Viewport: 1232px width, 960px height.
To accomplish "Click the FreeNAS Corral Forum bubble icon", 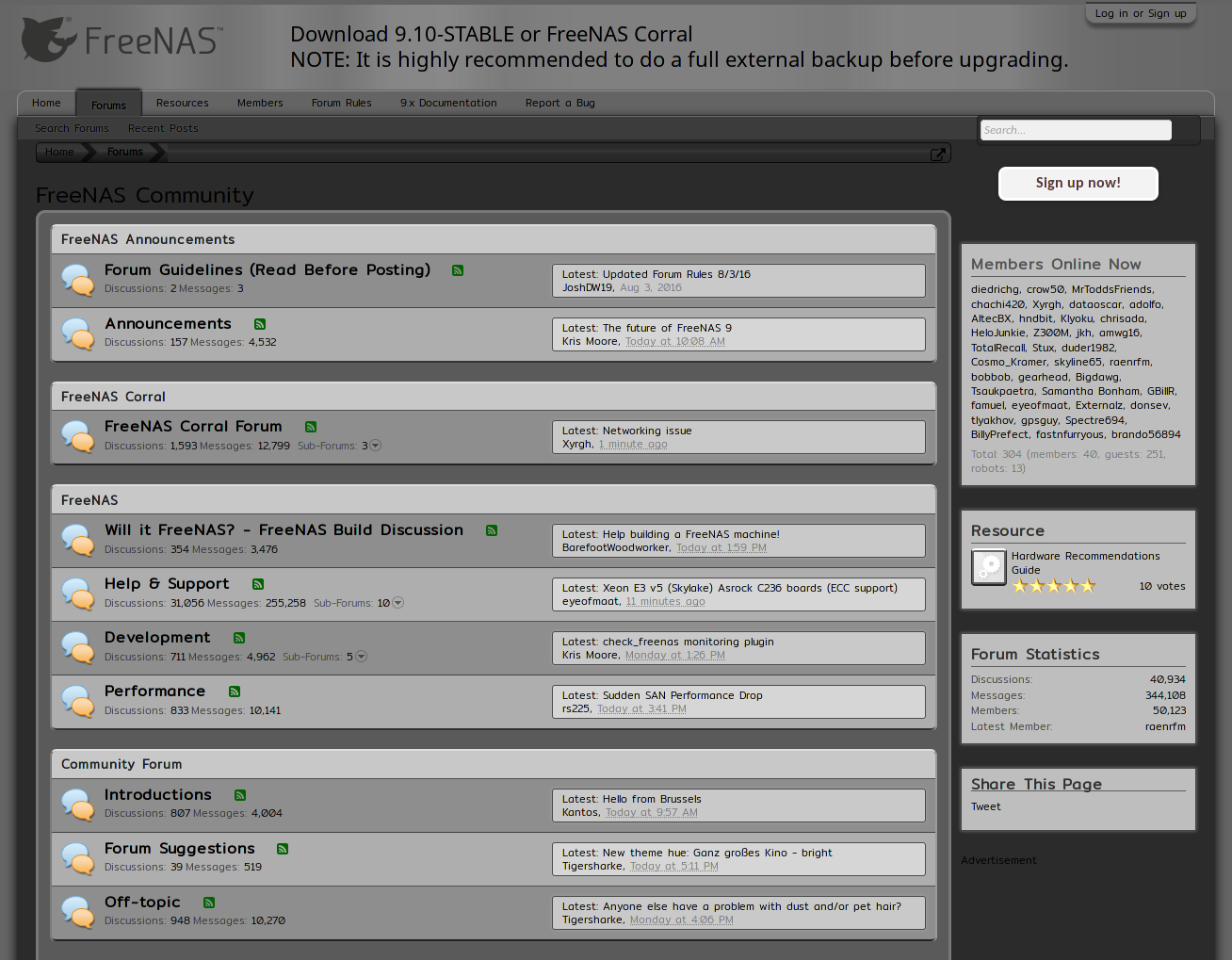I will [77, 436].
